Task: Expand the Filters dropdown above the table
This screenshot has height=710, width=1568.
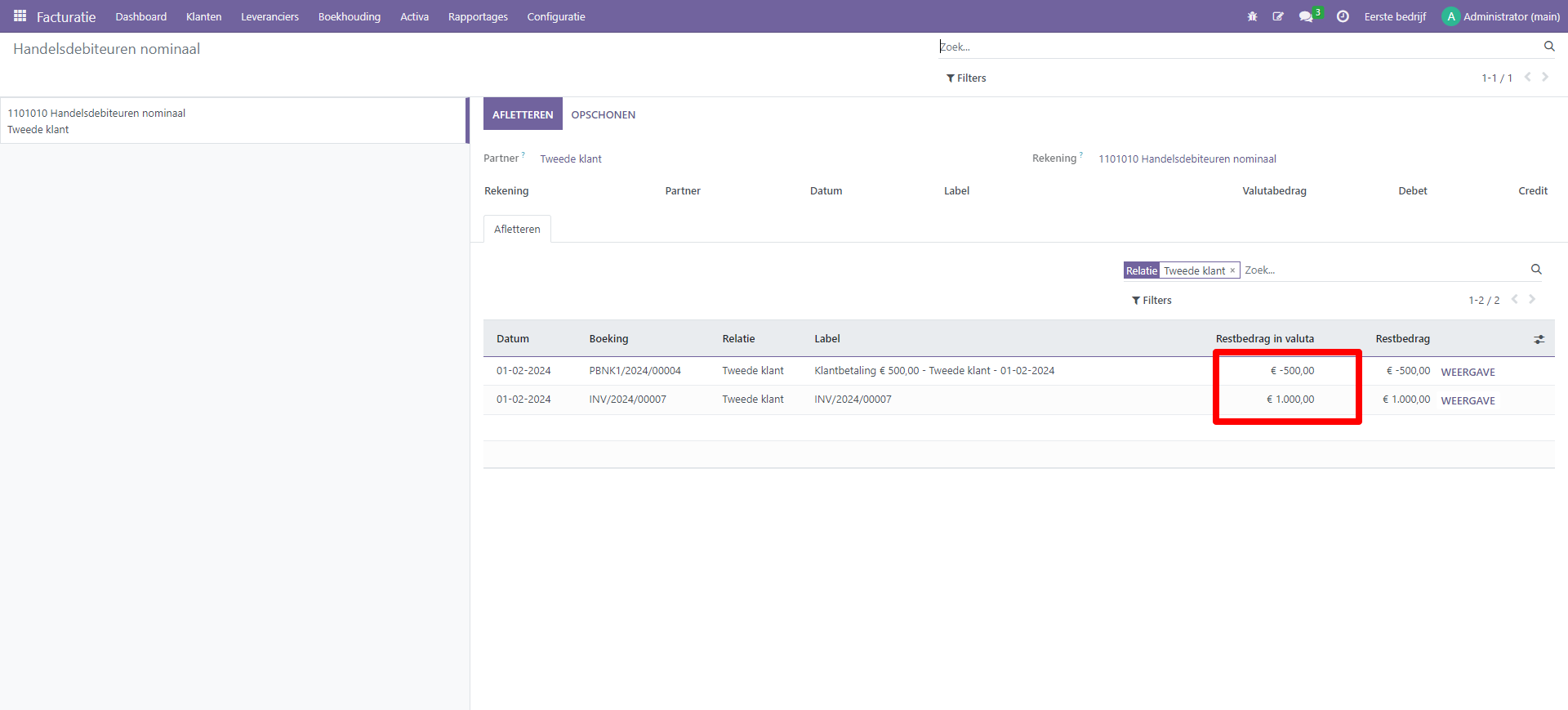Action: (1151, 301)
